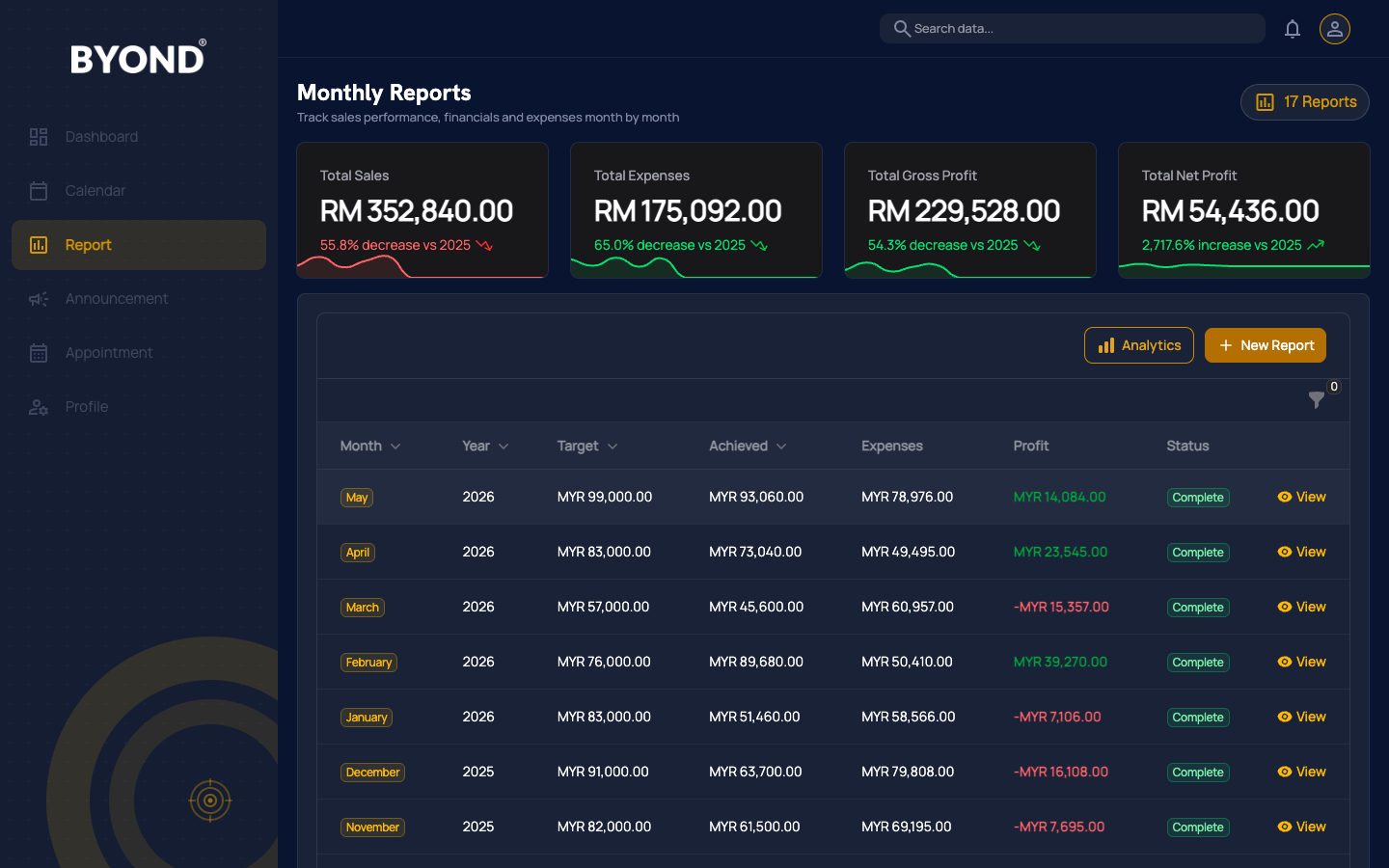Click achieved value MYR 63,700.00
The width and height of the screenshot is (1389, 868).
pos(754,772)
